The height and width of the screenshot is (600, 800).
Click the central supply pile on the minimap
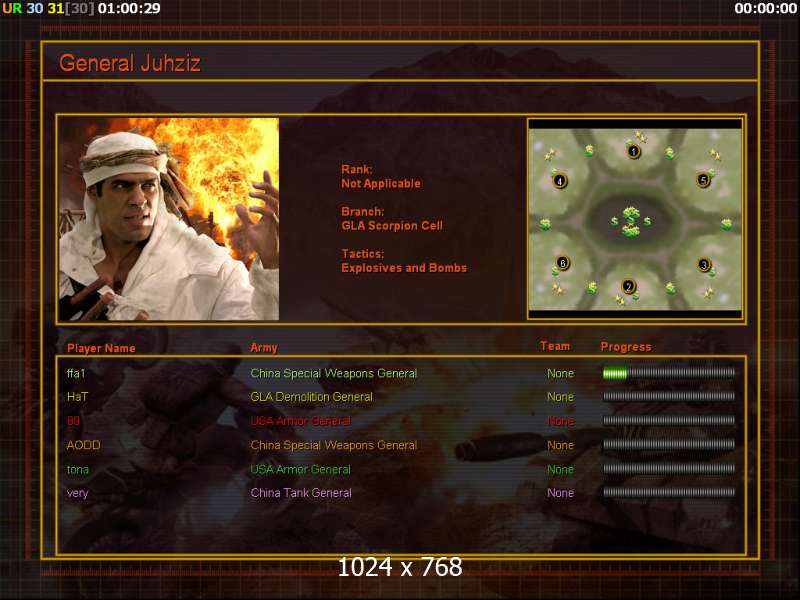(631, 221)
